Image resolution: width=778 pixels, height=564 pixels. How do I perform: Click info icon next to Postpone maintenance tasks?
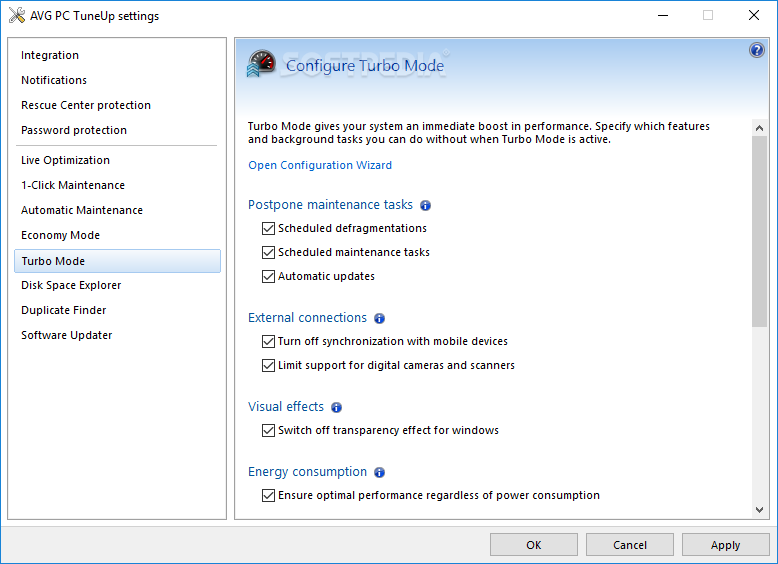click(425, 205)
